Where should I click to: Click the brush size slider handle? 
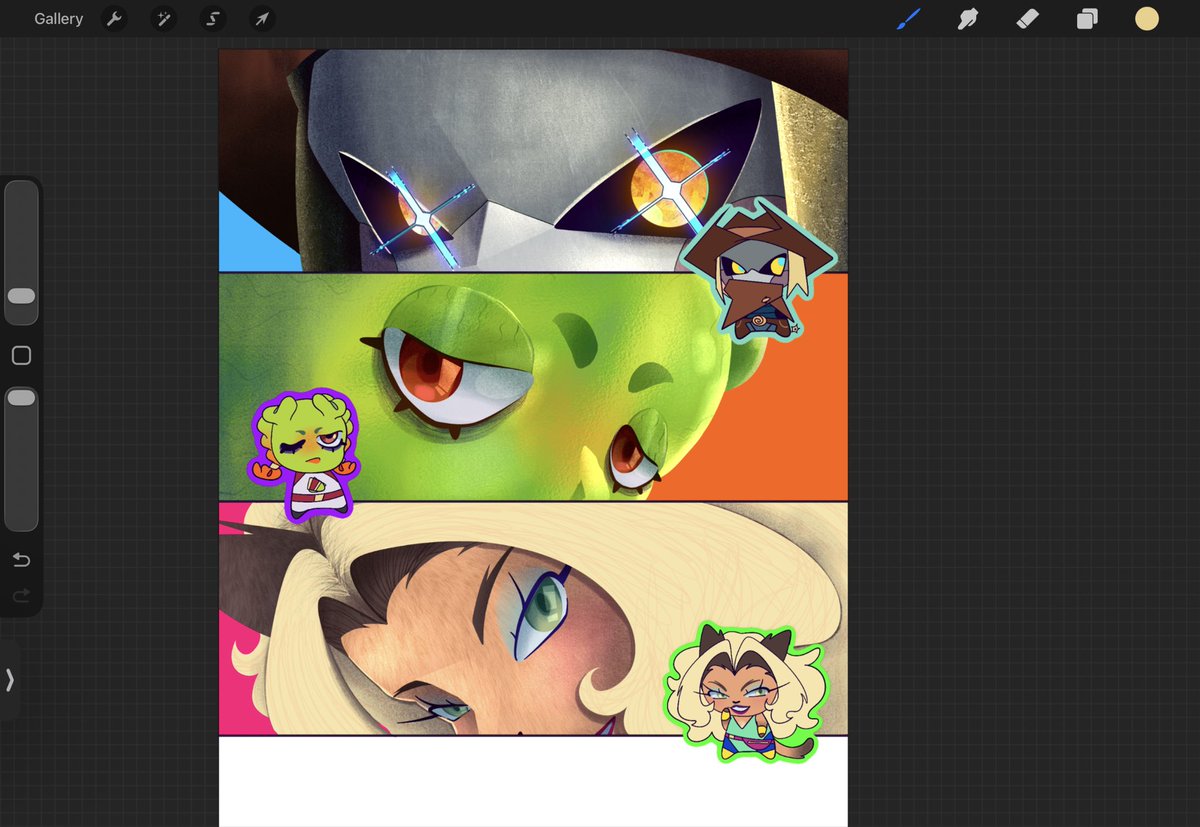point(21,296)
